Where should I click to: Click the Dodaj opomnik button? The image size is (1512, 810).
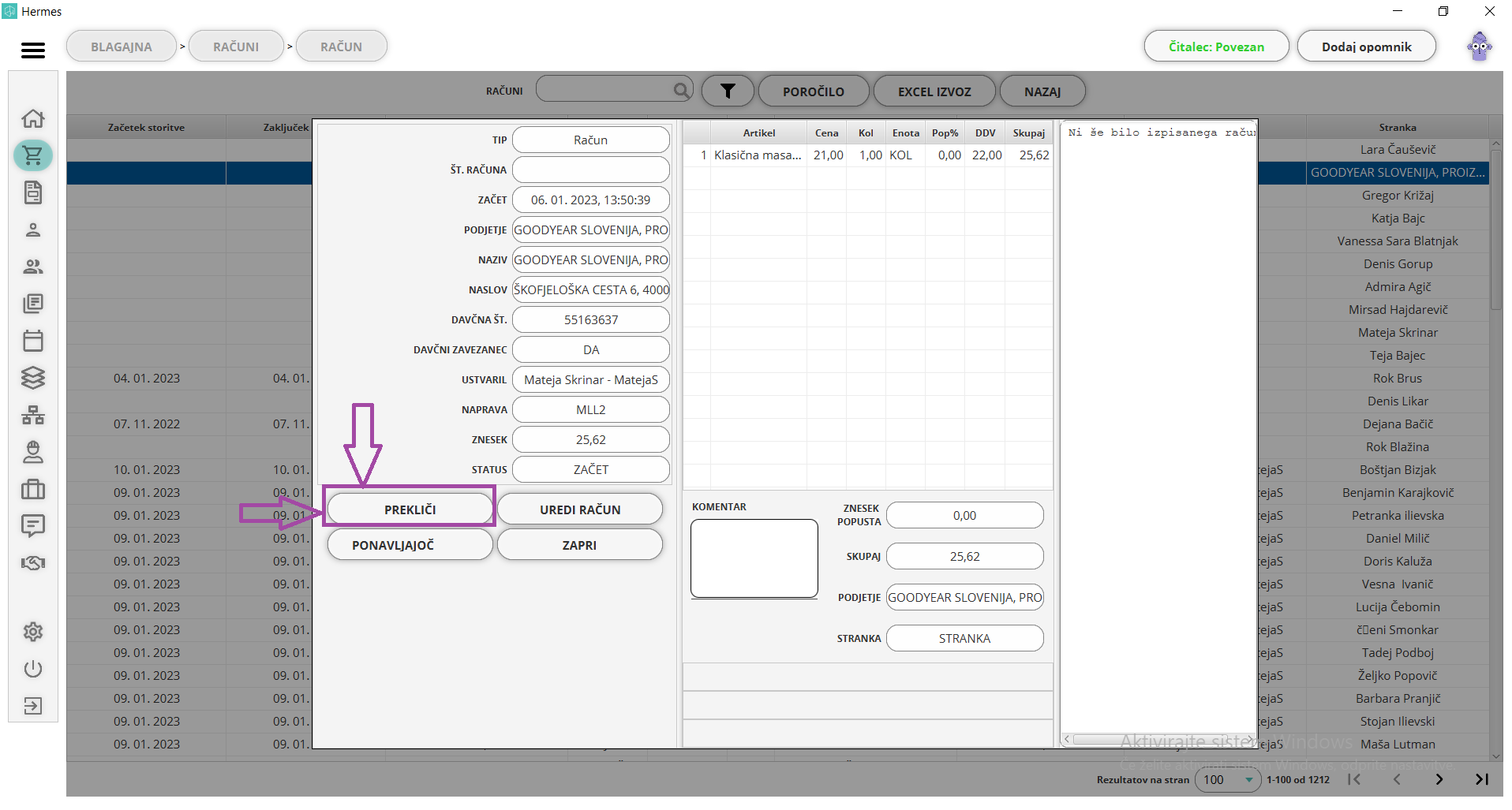coord(1367,47)
